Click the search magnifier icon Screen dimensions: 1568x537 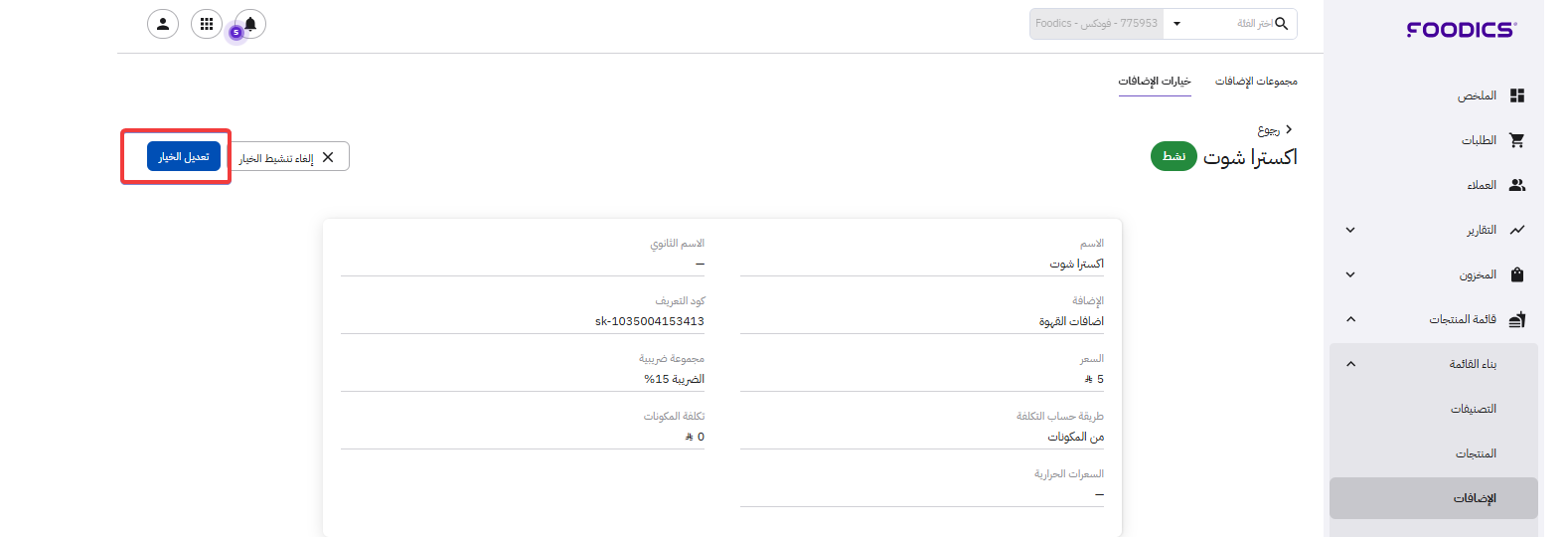[1282, 24]
